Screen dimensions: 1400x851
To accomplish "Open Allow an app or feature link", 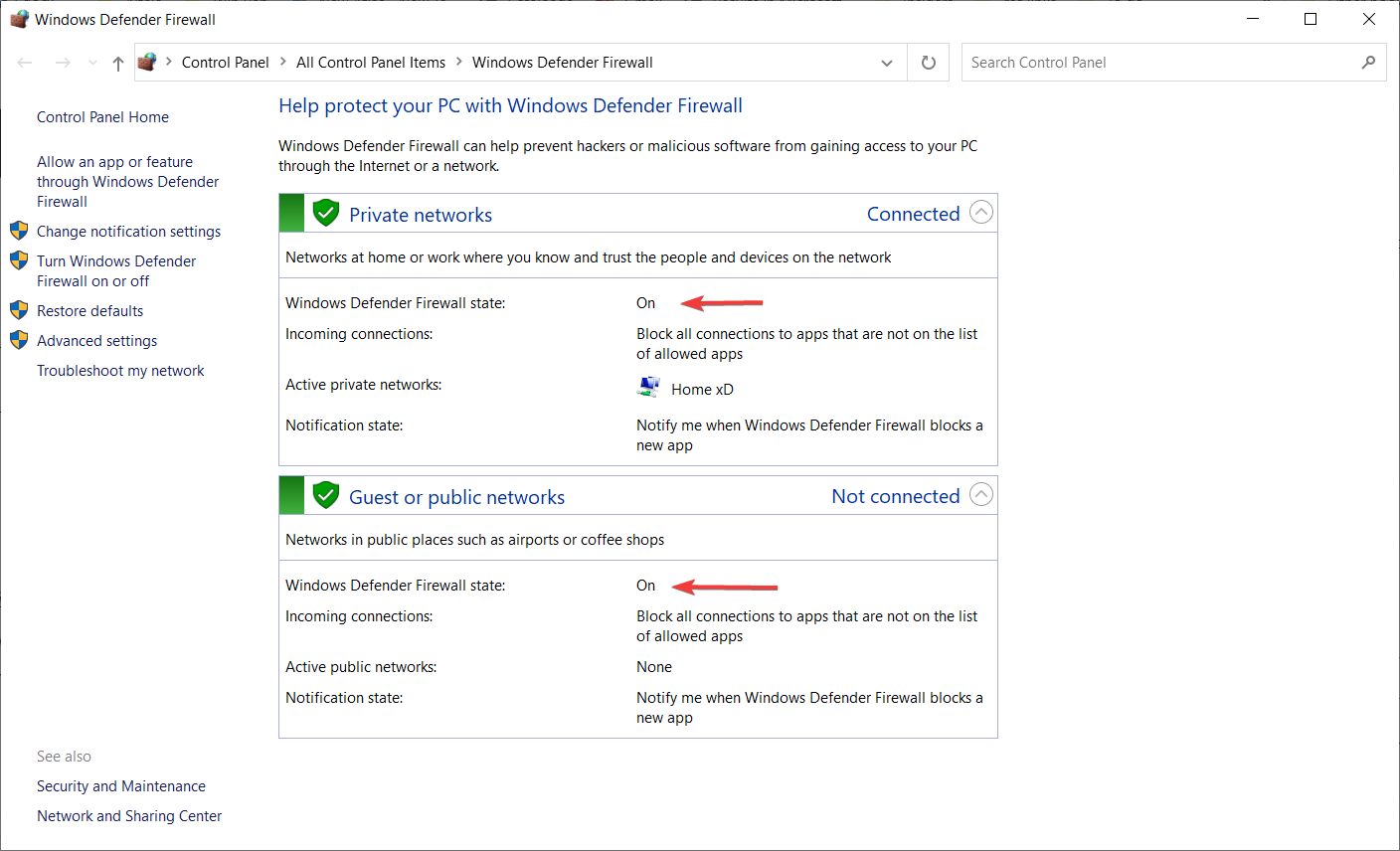I will (x=127, y=182).
